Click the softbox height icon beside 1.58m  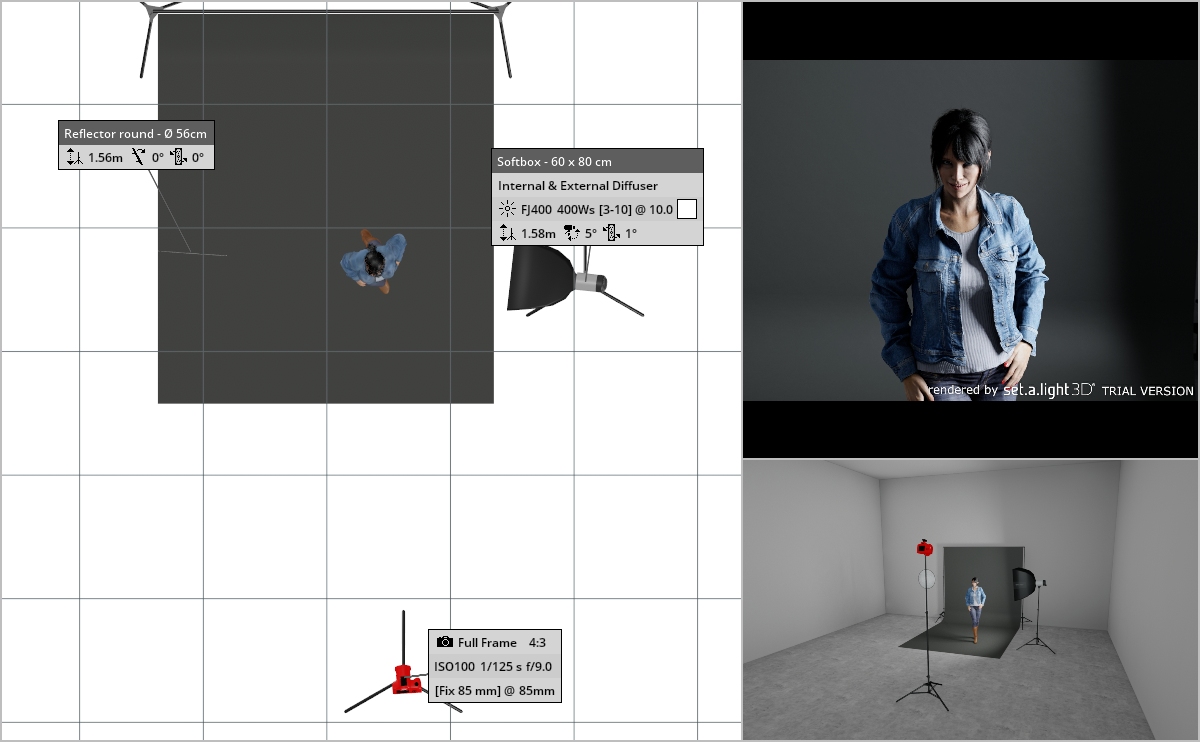point(507,234)
